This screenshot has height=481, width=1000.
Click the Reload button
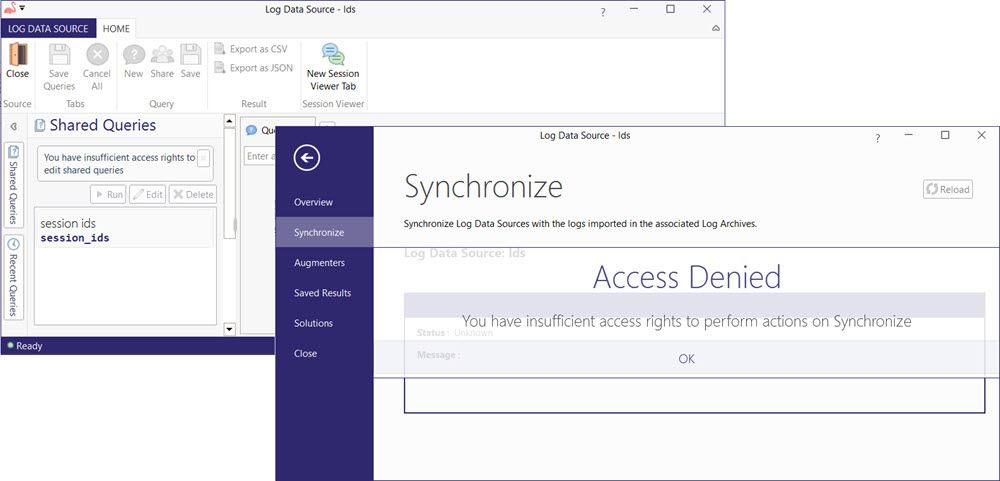[948, 189]
